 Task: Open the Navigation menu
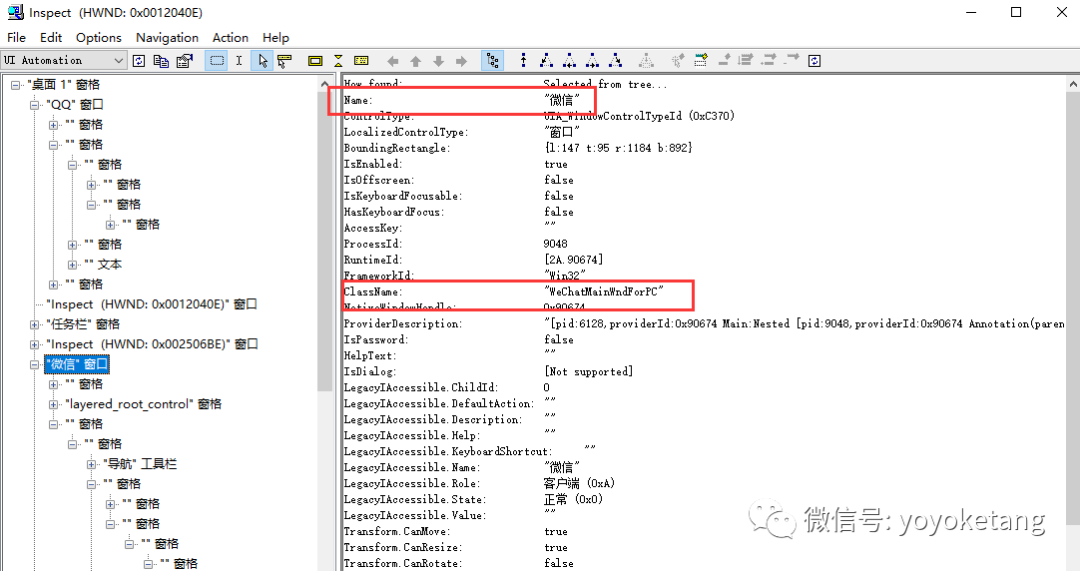pos(167,38)
